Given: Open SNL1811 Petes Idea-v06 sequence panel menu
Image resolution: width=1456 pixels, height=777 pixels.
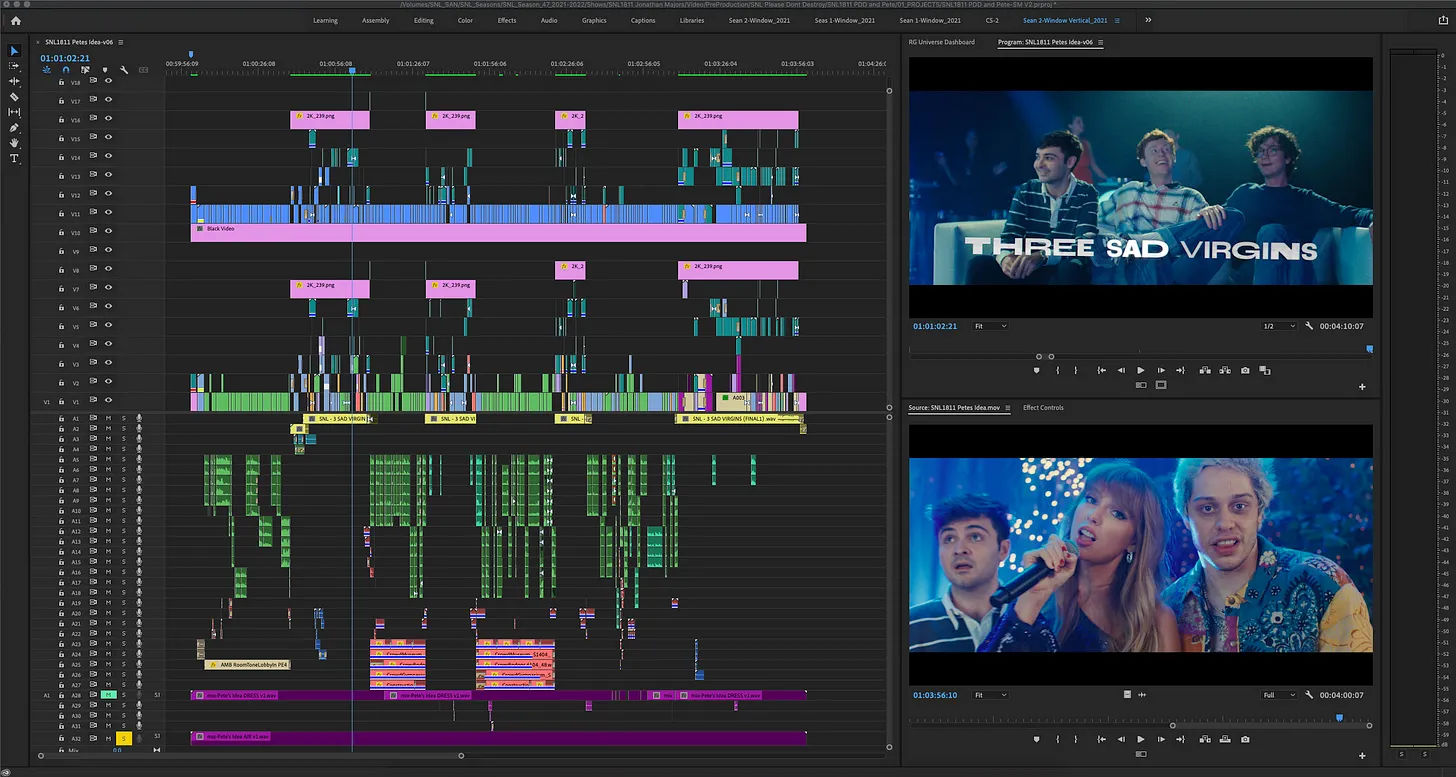Looking at the screenshot, I should click(x=119, y=43).
